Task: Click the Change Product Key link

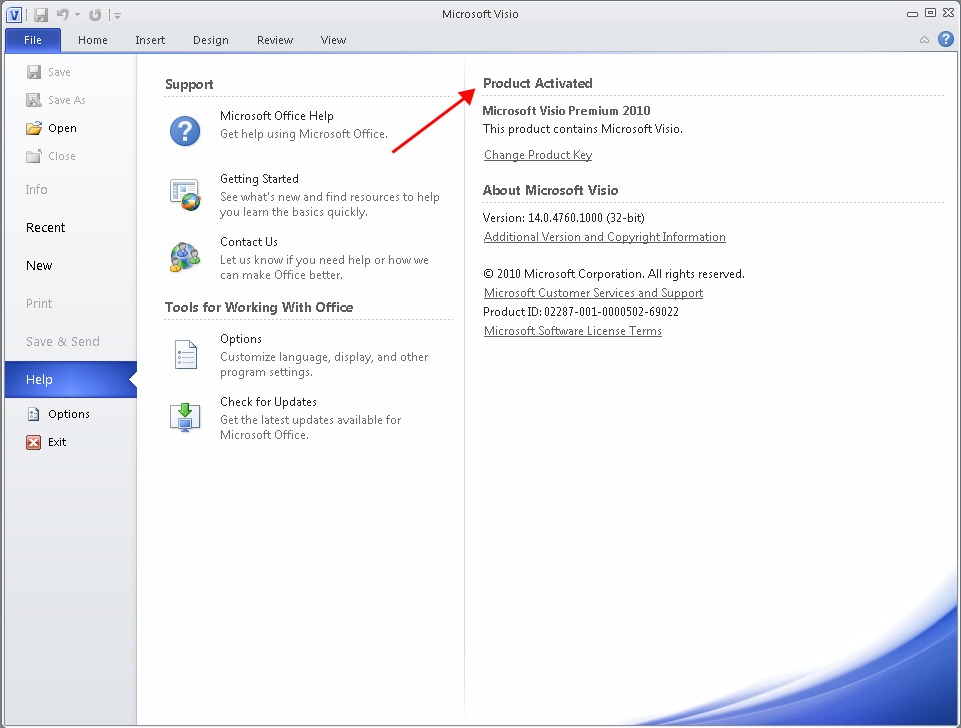Action: click(x=538, y=155)
